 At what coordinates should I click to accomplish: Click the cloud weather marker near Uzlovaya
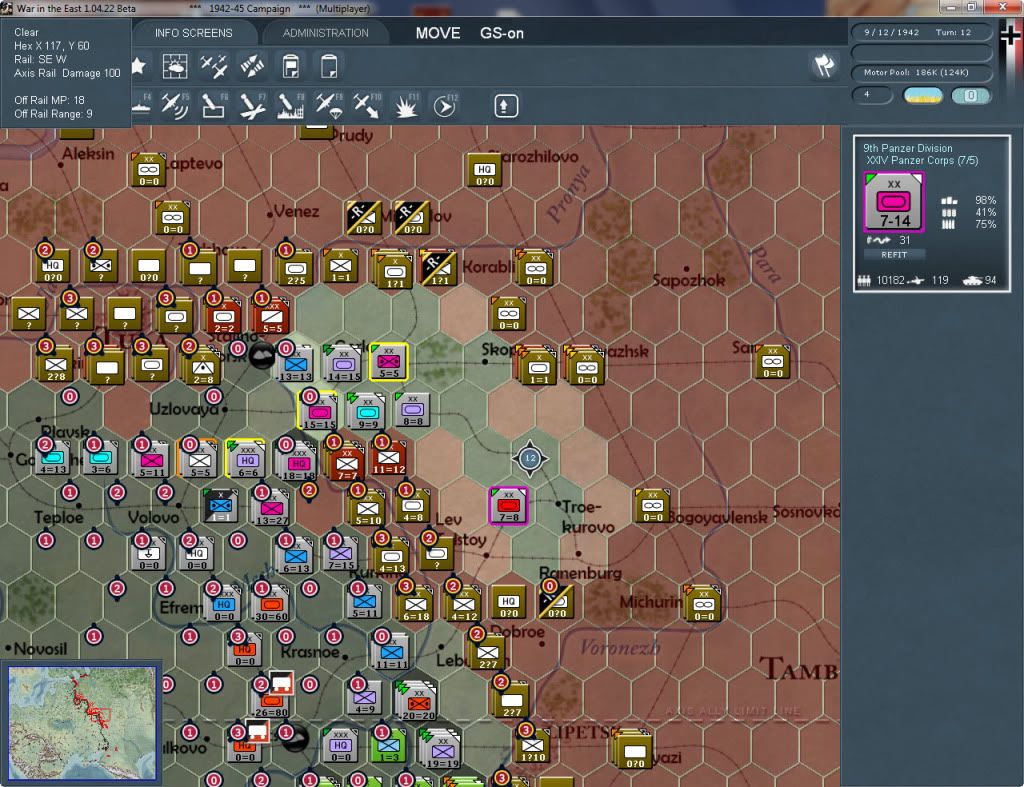[263, 357]
